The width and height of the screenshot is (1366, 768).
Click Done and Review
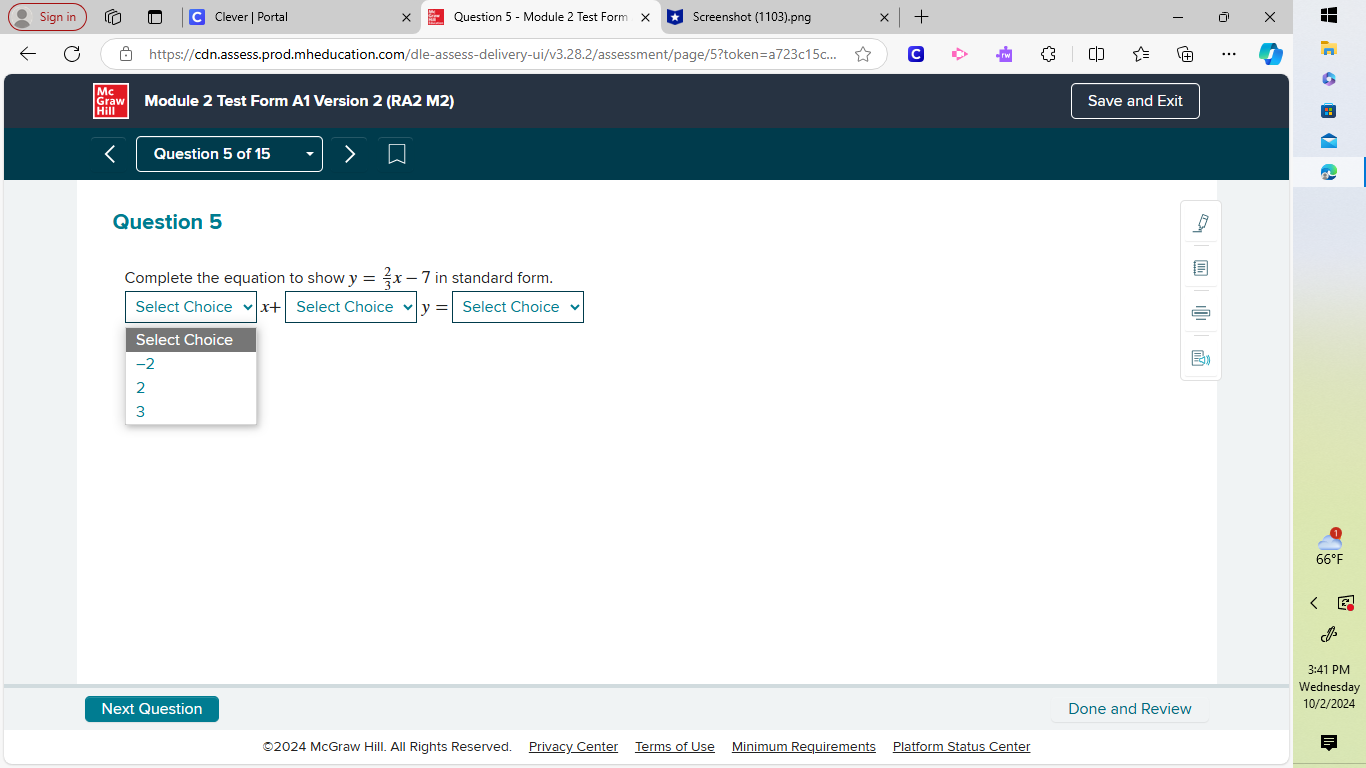click(1130, 709)
